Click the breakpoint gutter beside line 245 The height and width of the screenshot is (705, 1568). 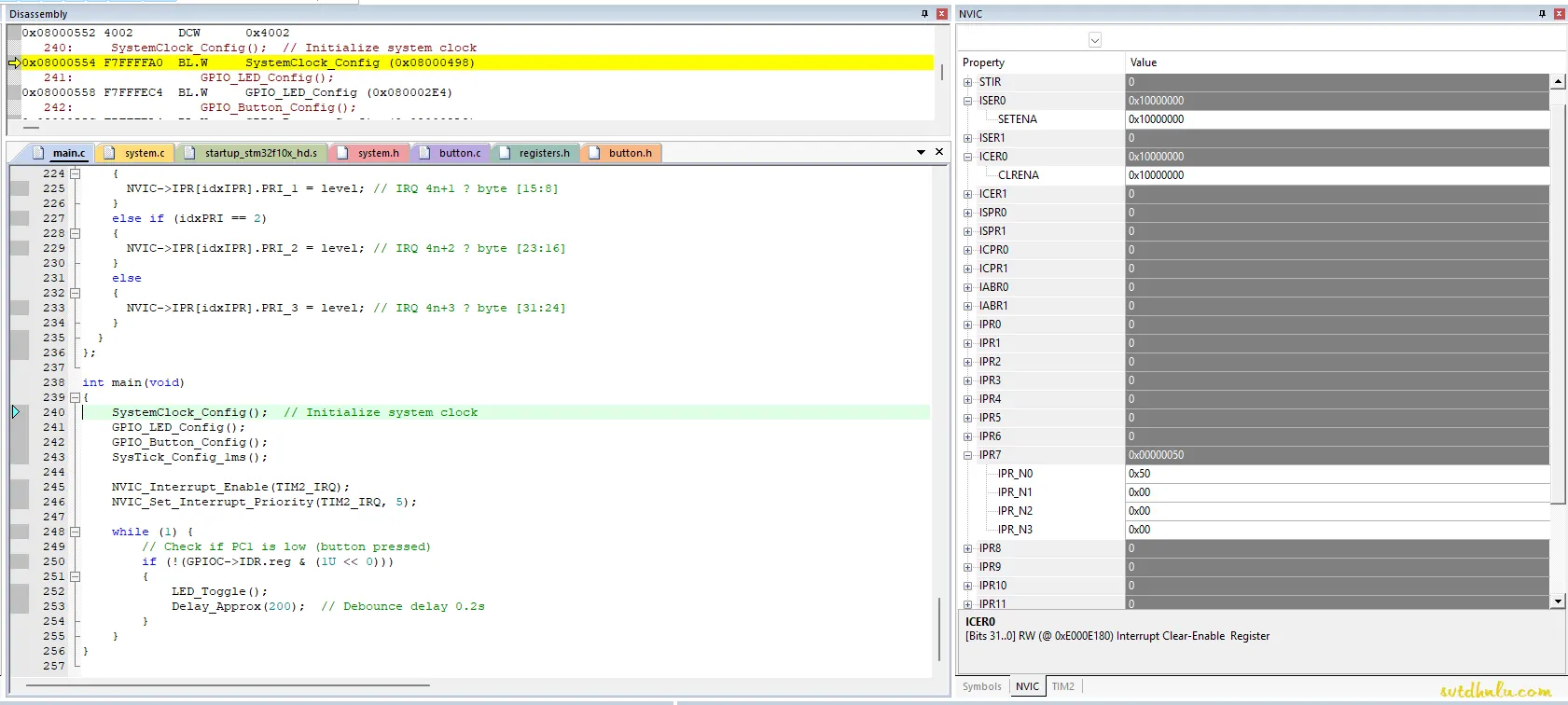(20, 487)
